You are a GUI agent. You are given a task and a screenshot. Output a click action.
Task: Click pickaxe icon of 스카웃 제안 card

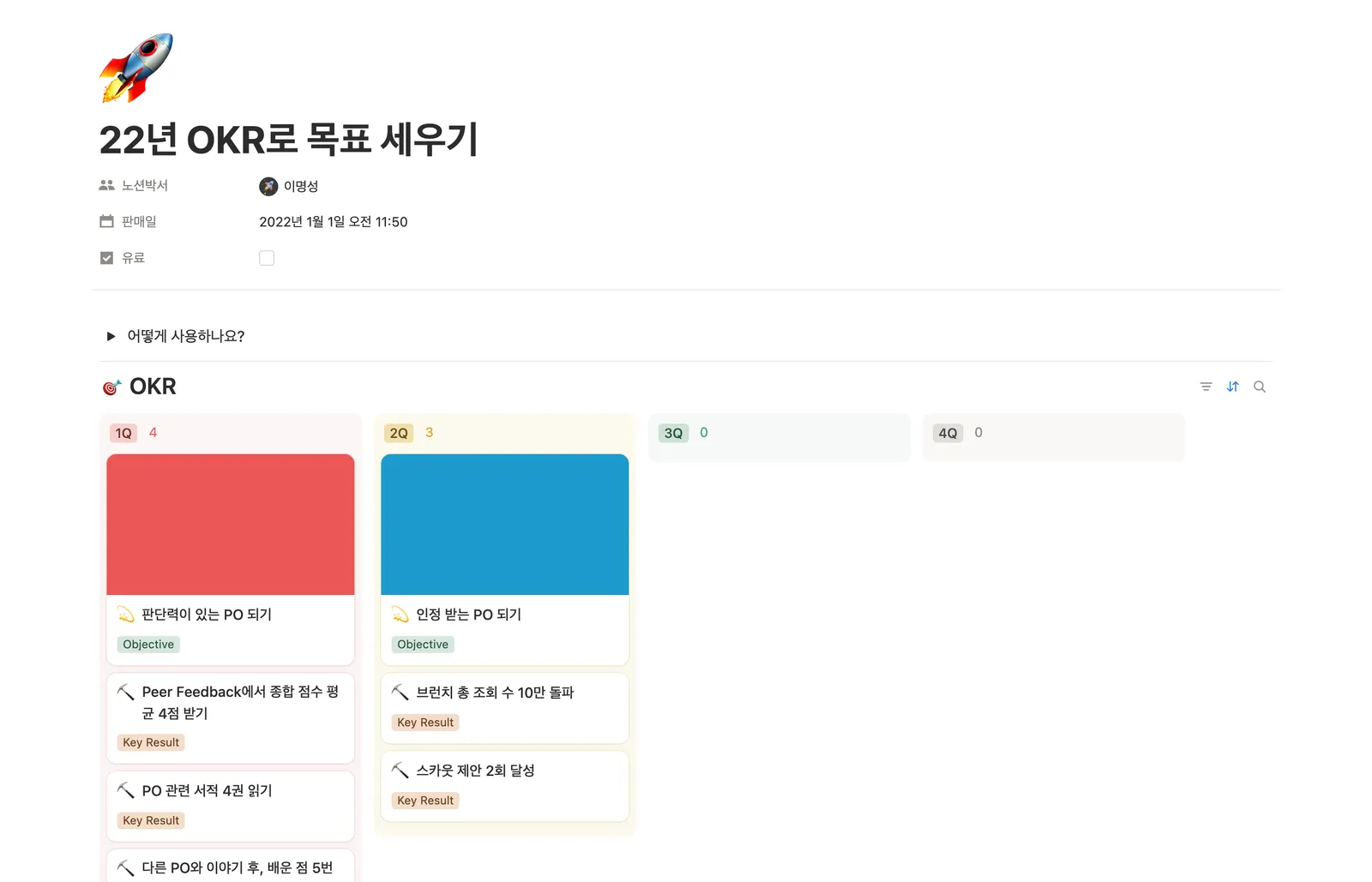tap(400, 770)
